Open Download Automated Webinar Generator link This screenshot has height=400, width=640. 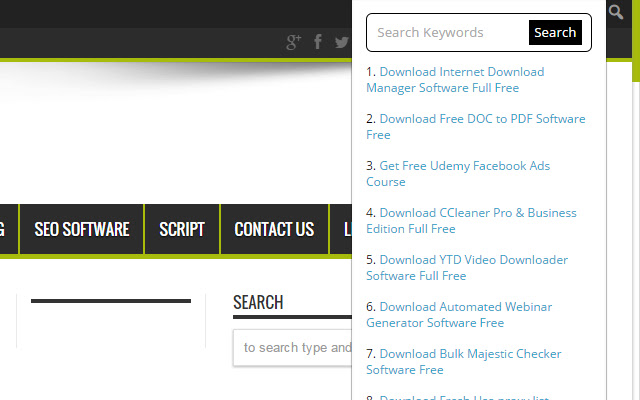[459, 314]
